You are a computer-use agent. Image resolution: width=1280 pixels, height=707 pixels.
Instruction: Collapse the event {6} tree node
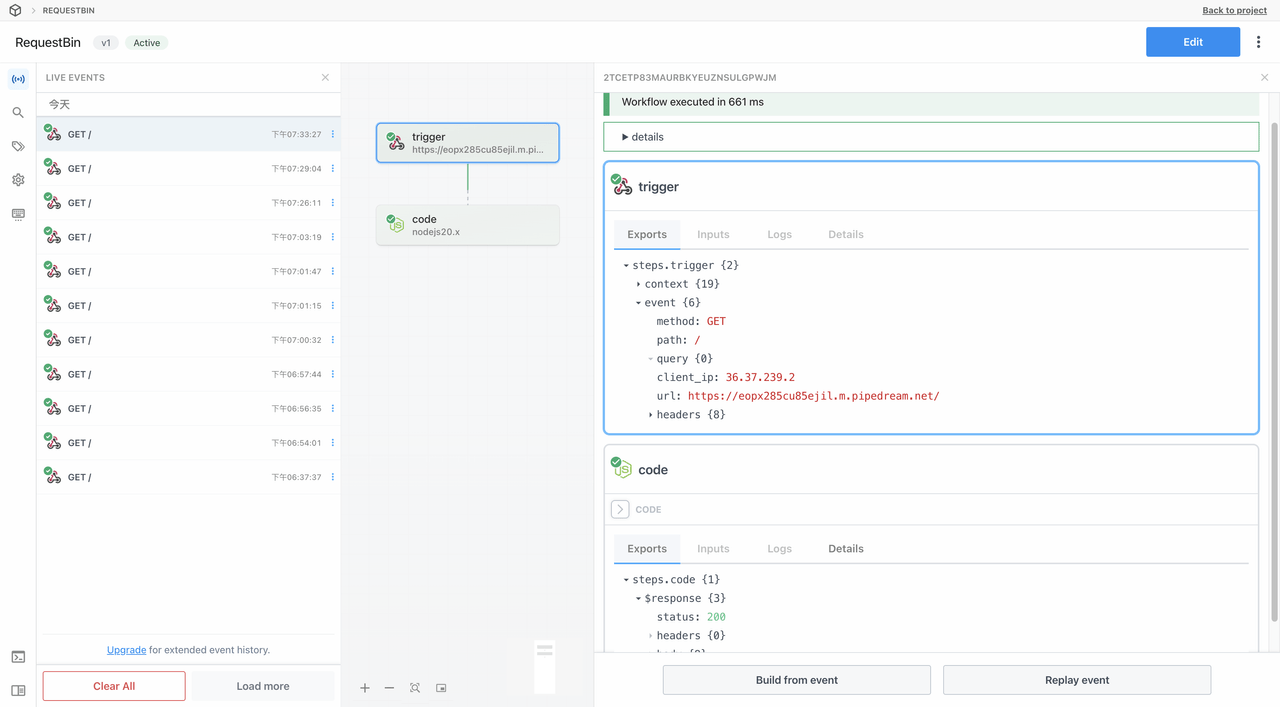click(639, 303)
